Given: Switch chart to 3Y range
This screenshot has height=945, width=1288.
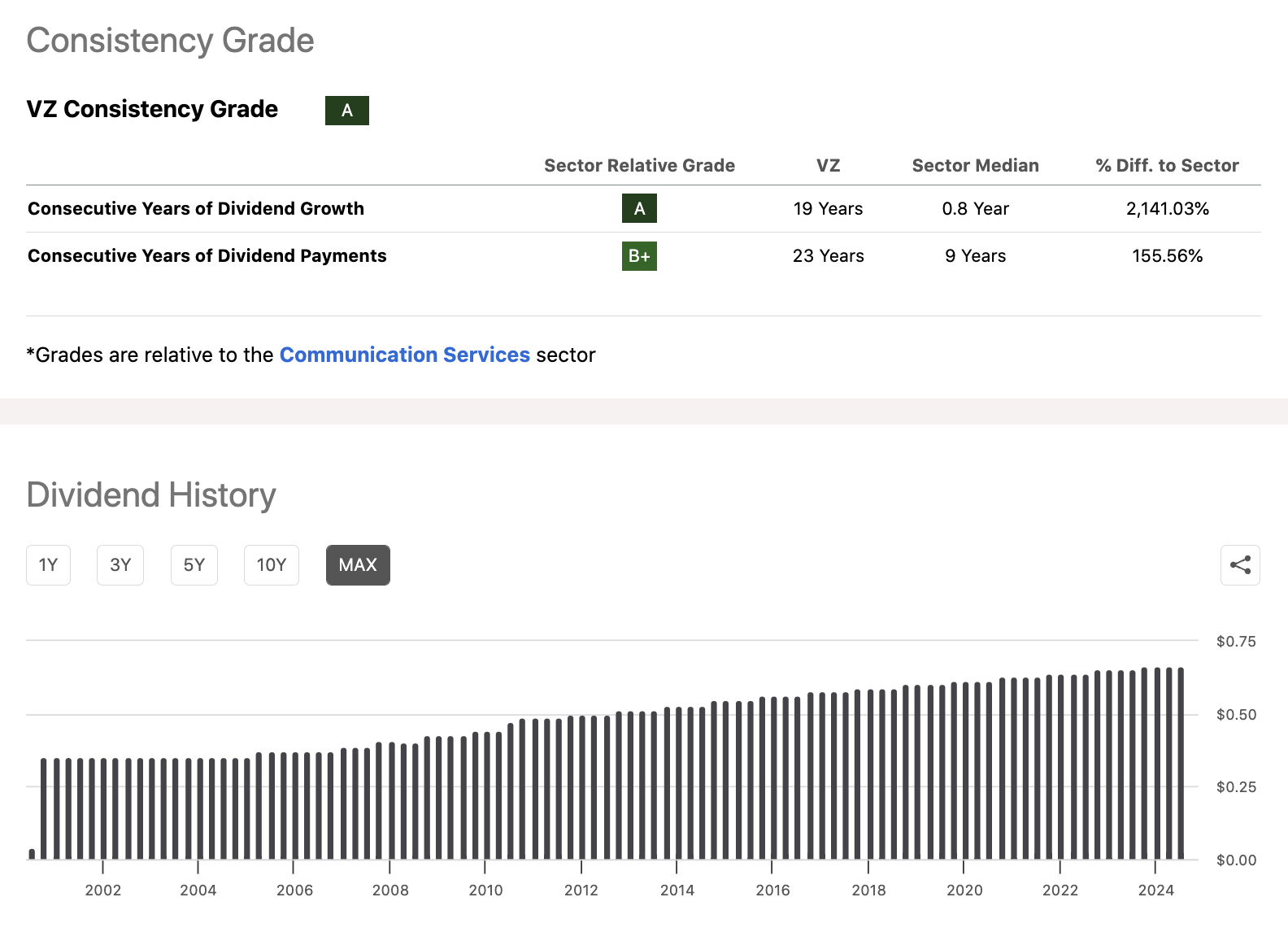Looking at the screenshot, I should tap(120, 565).
